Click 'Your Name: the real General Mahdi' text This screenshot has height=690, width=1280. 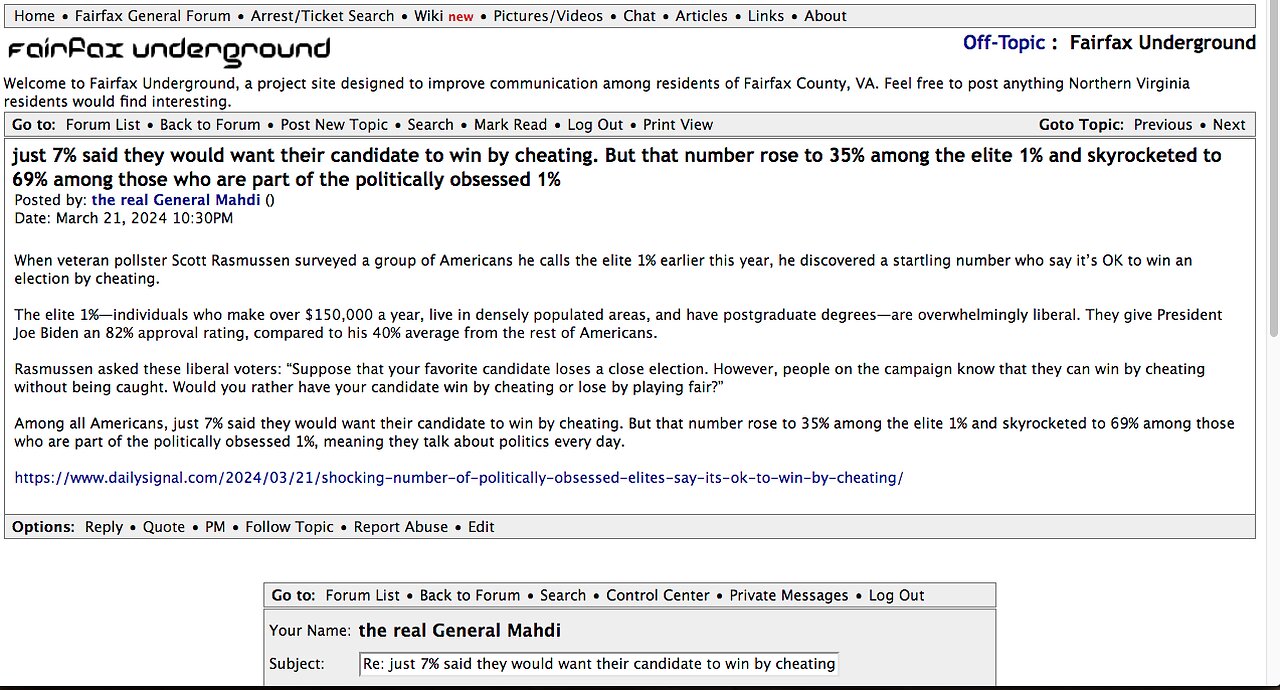click(x=415, y=631)
